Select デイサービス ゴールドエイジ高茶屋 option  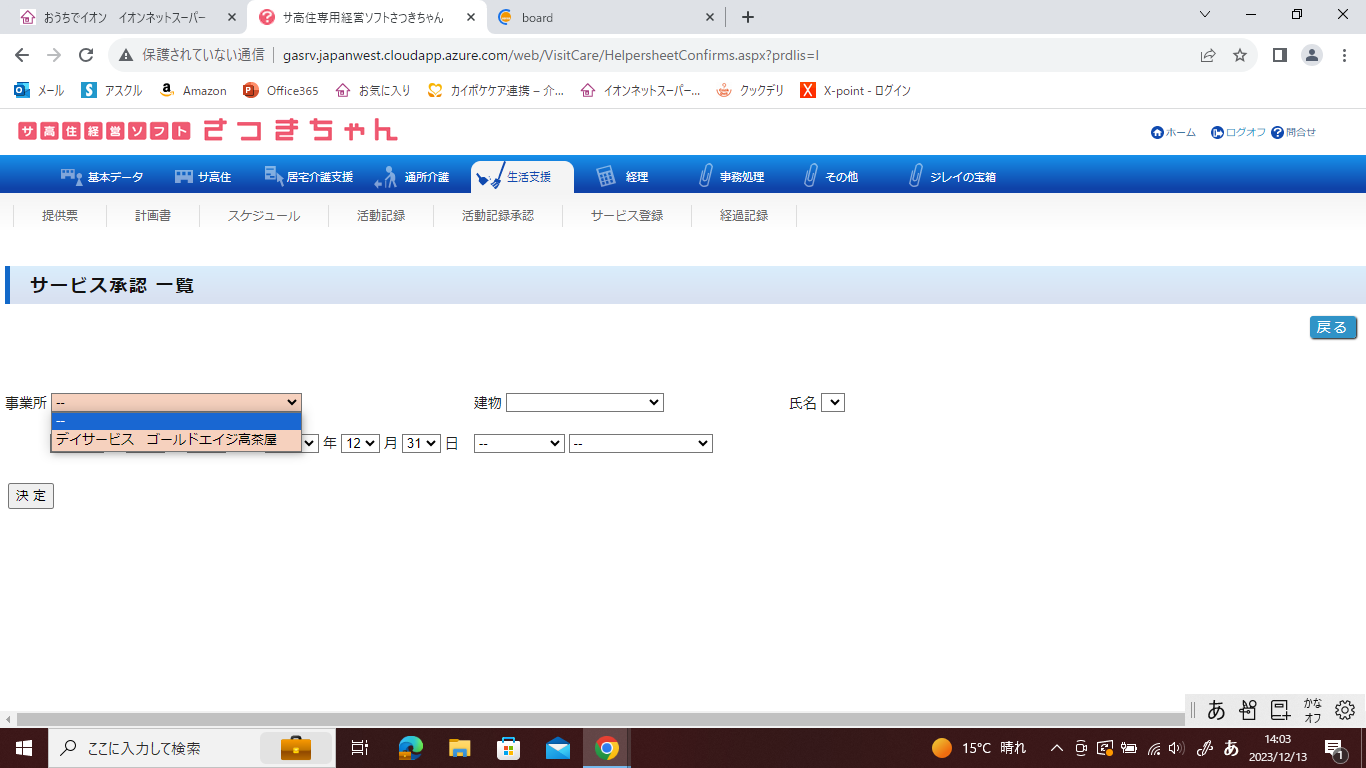pos(166,440)
